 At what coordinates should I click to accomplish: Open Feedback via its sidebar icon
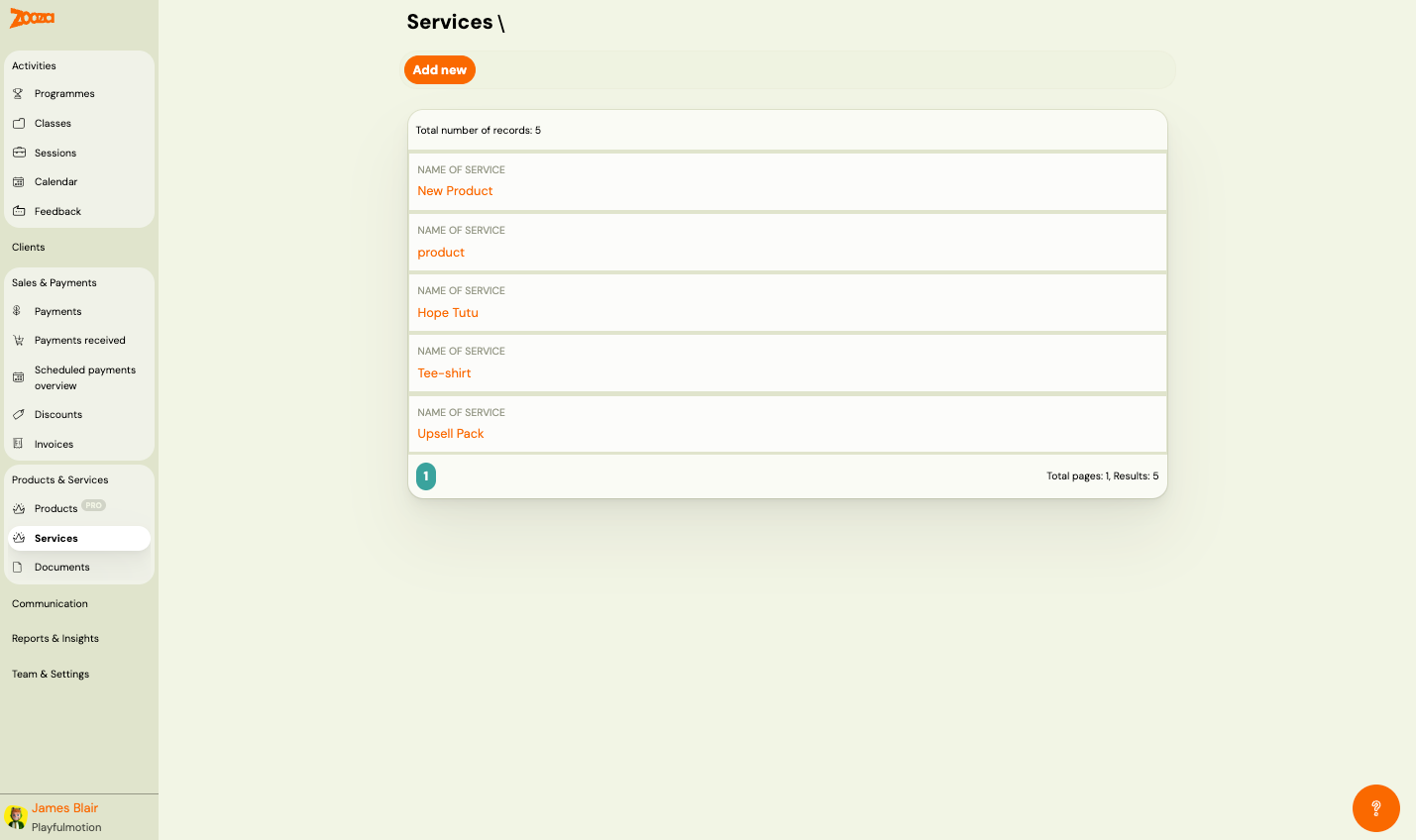click(19, 211)
